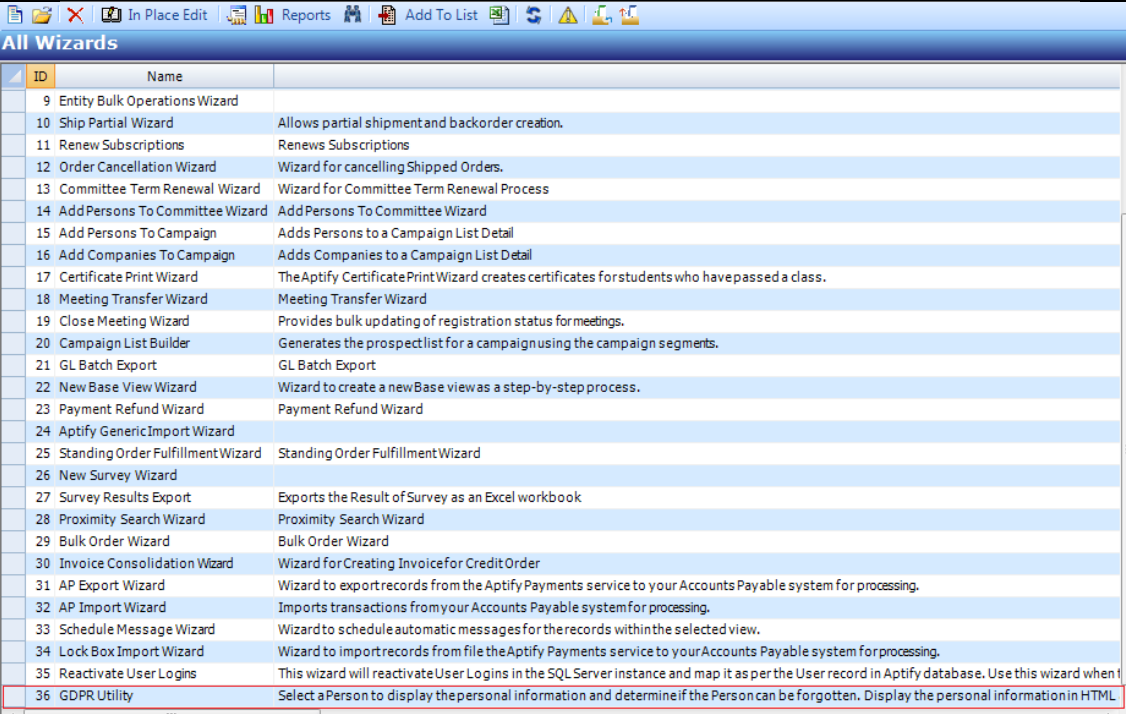Click the select-all grid corner box

pyautogui.click(x=13, y=76)
